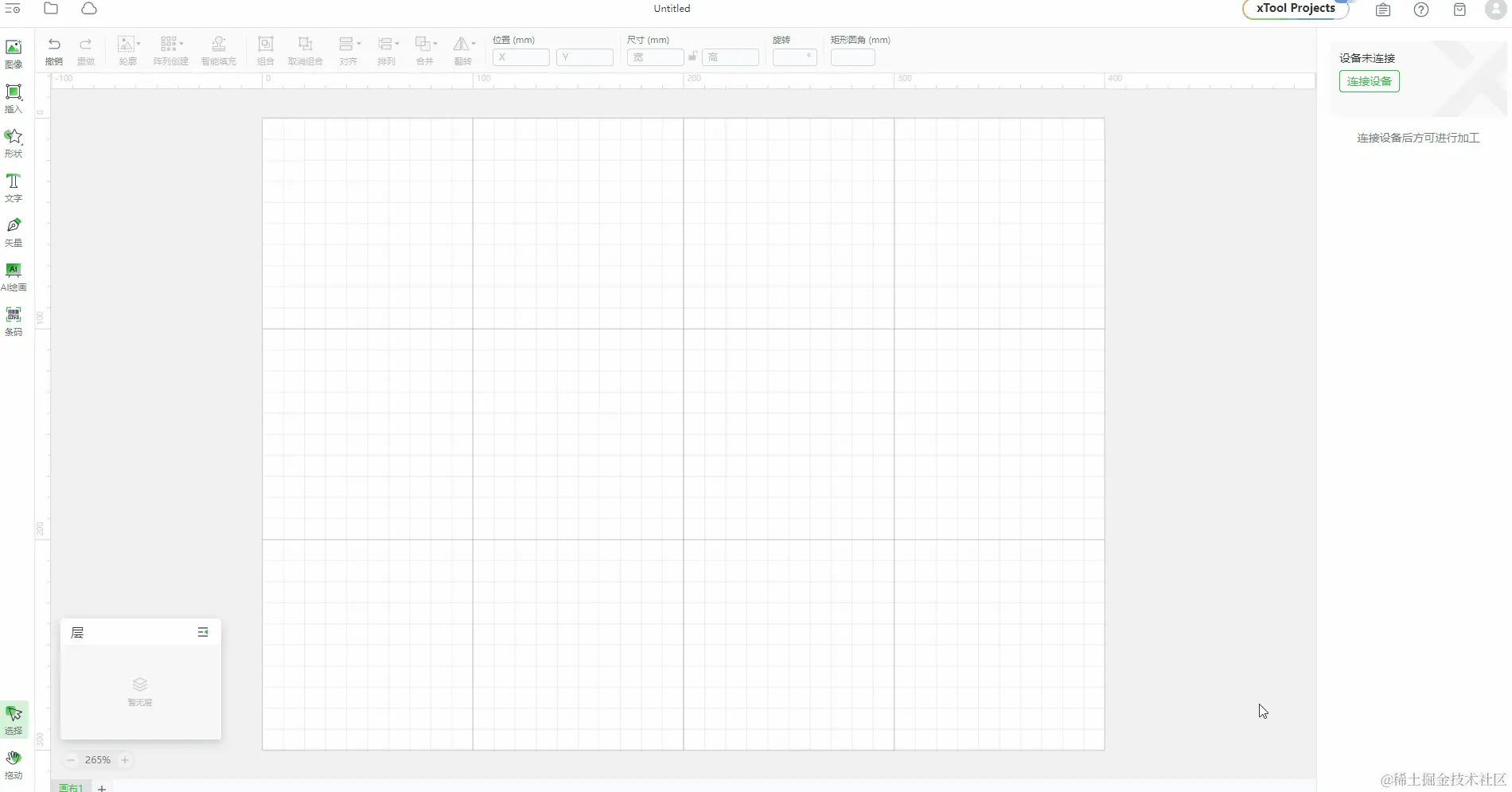Pick the 矢量 (Vector) pen tool
The width and height of the screenshot is (1512, 792).
pos(14,232)
